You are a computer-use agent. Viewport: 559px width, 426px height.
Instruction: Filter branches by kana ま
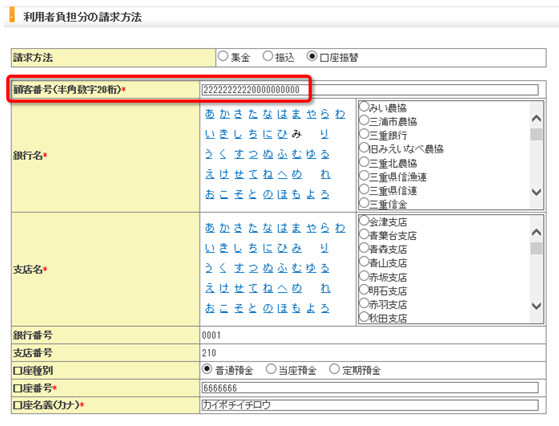pos(296,227)
